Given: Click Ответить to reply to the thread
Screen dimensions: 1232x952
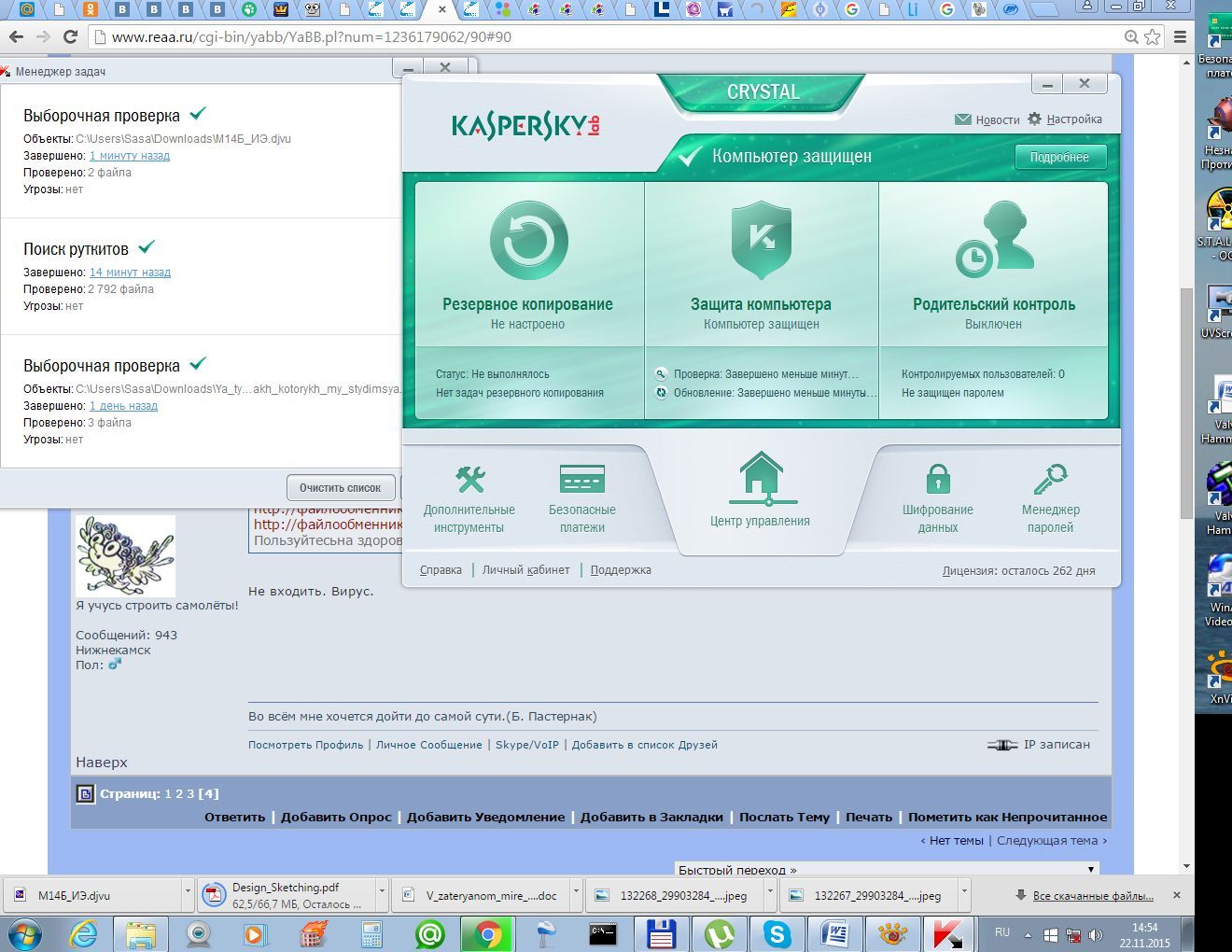Looking at the screenshot, I should (x=235, y=817).
